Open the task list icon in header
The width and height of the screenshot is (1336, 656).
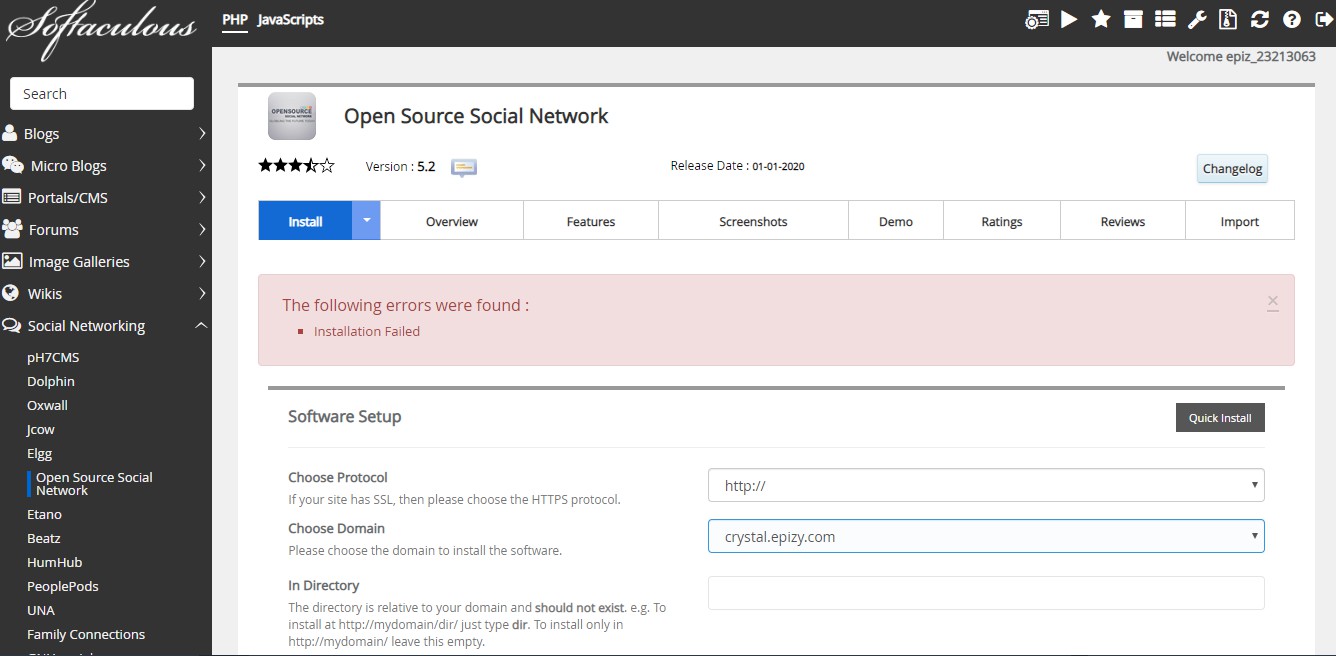coord(1164,19)
